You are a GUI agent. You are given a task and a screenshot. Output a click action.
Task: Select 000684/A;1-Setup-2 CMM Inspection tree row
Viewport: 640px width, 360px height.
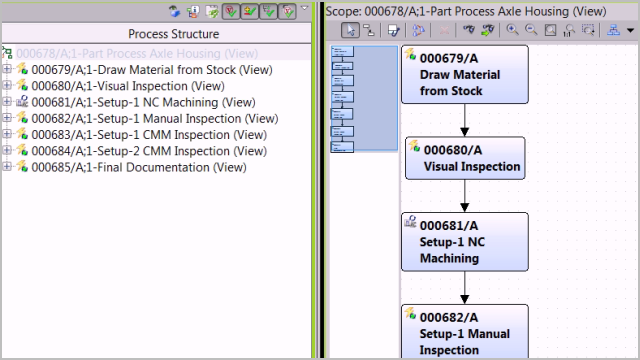click(x=149, y=151)
